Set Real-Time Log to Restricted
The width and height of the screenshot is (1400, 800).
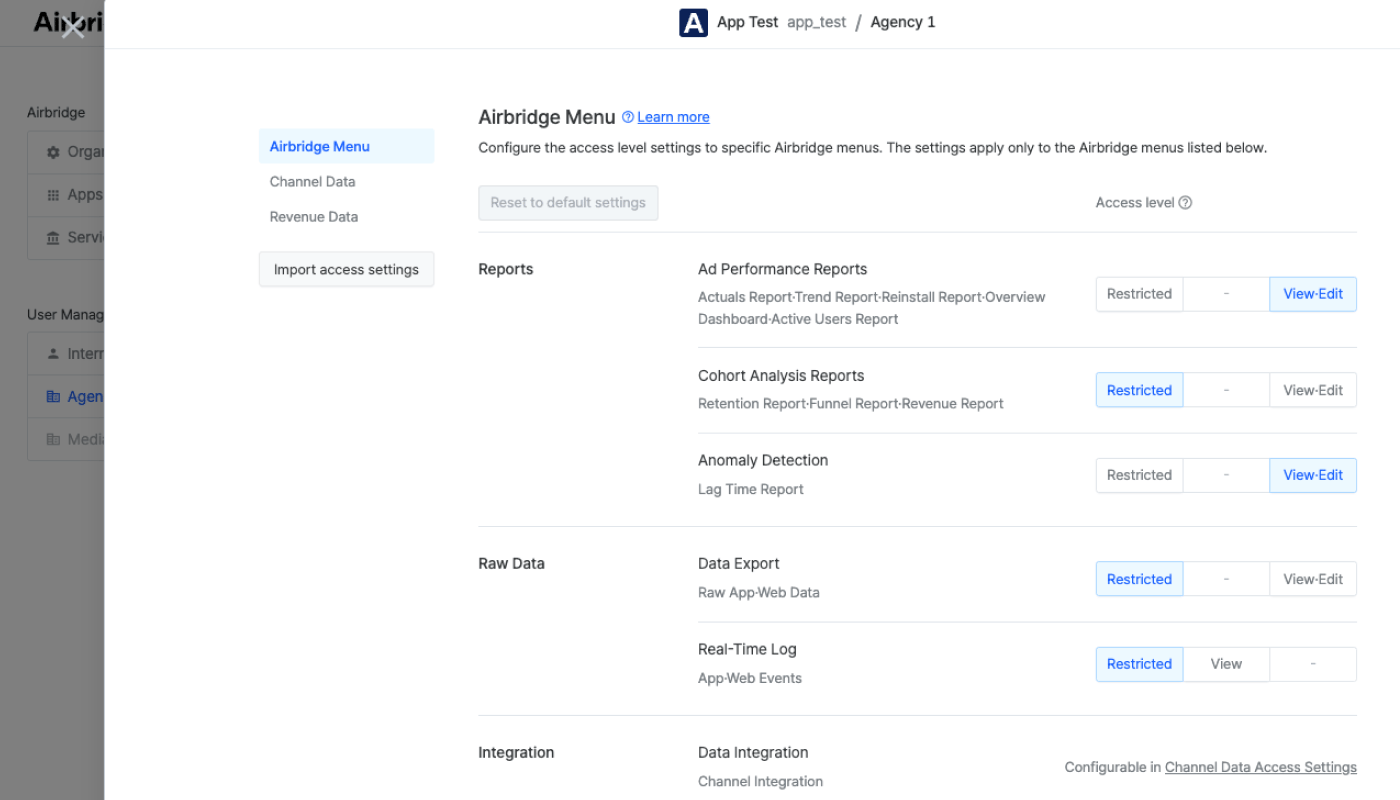[x=1139, y=664]
